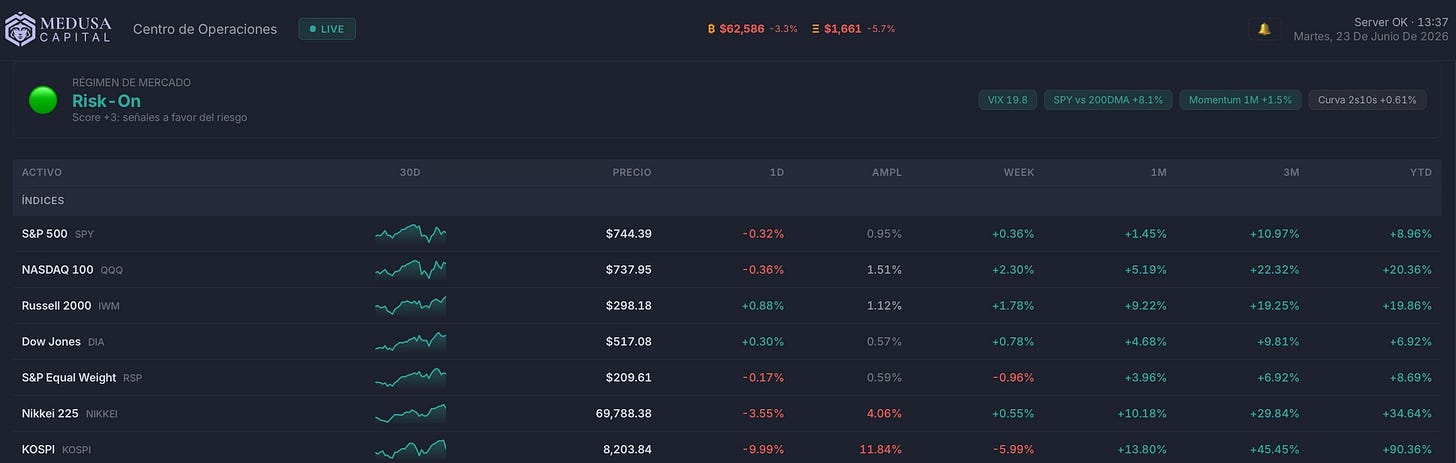Click the green Risk-On indicator circle
This screenshot has height=463, width=1456.
point(43,100)
